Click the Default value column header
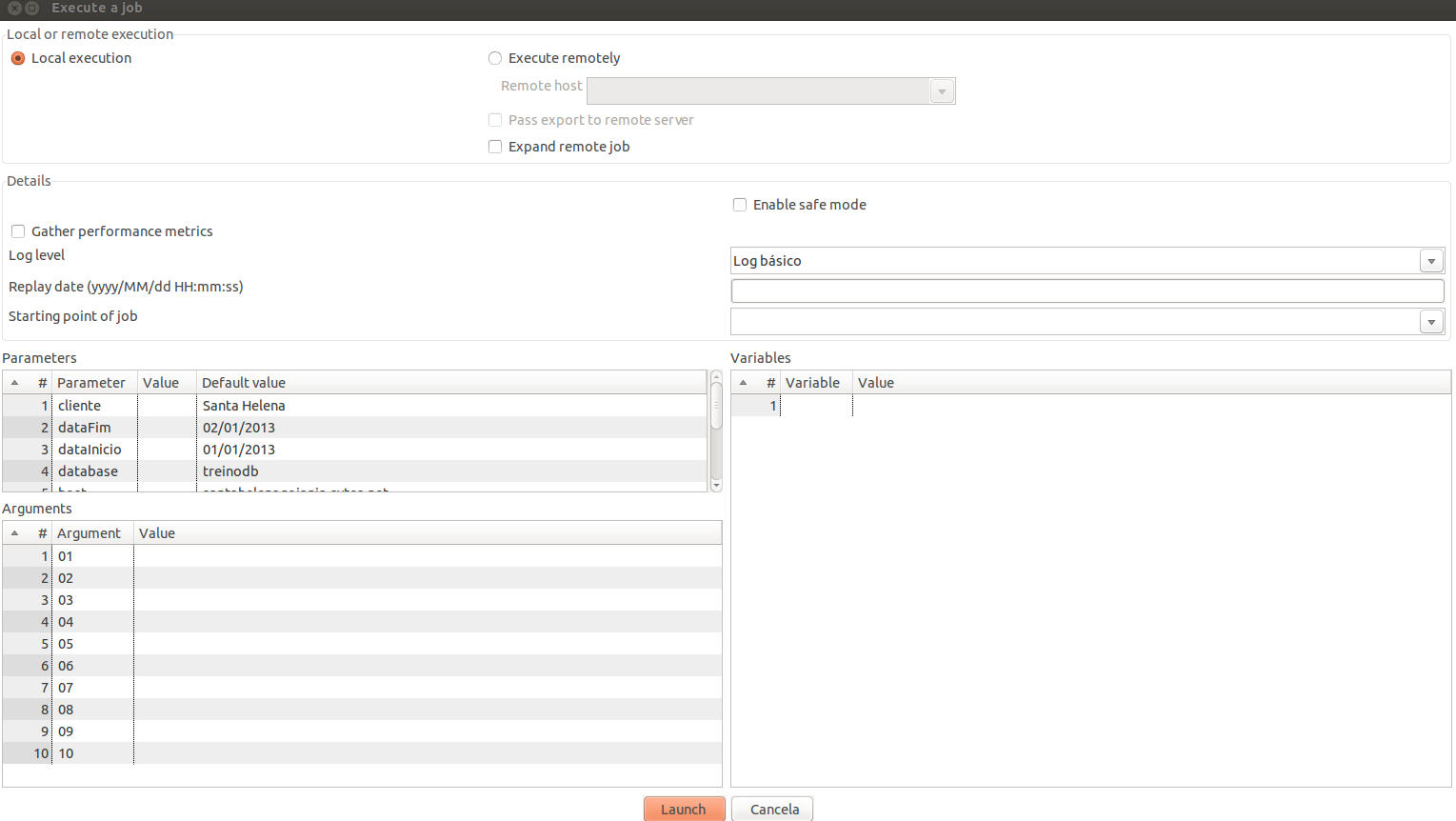The image size is (1456, 821). [244, 383]
